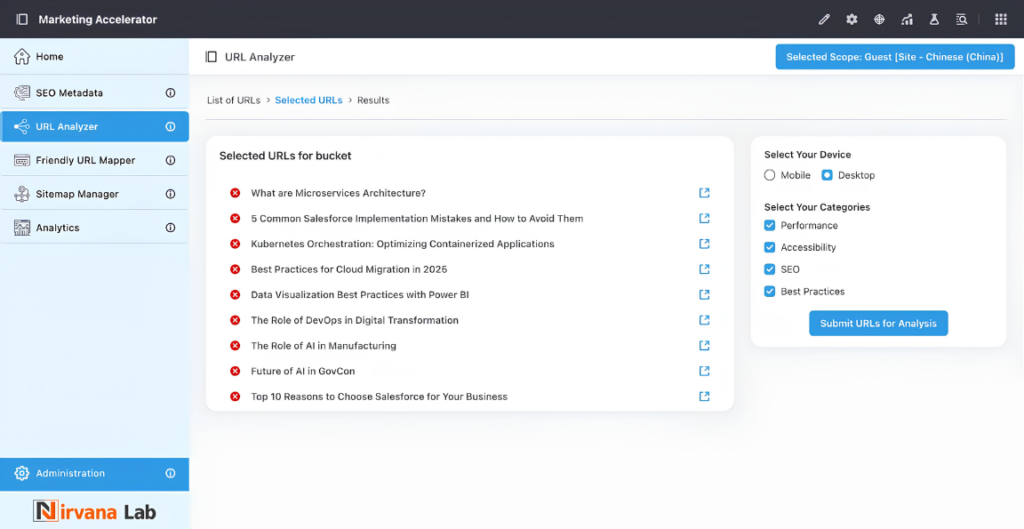
Task: Remove 'Data Visualization Best Practices with Power BI'
Action: point(235,295)
